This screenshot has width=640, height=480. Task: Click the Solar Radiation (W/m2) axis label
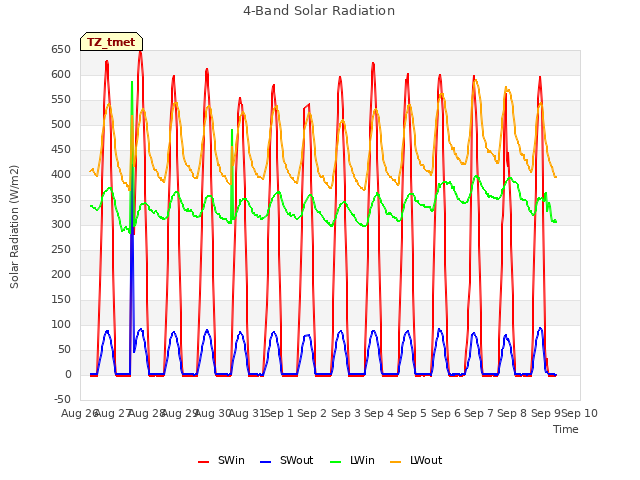[x=14, y=227]
